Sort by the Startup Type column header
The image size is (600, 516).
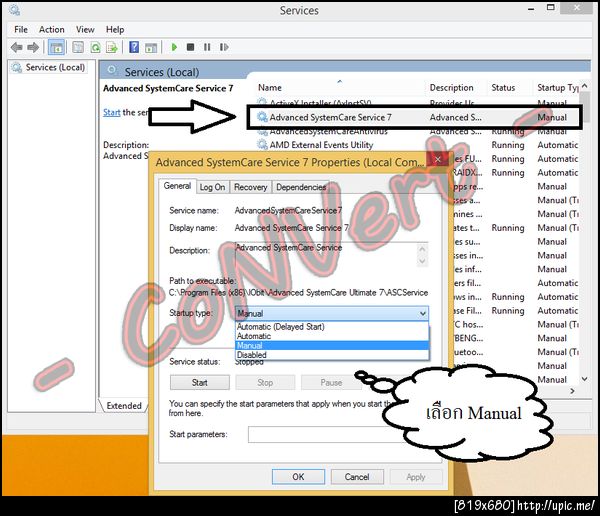(x=556, y=88)
